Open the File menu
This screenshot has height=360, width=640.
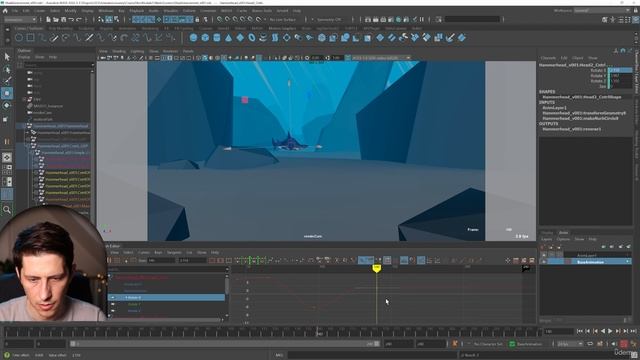(x=15, y=11)
